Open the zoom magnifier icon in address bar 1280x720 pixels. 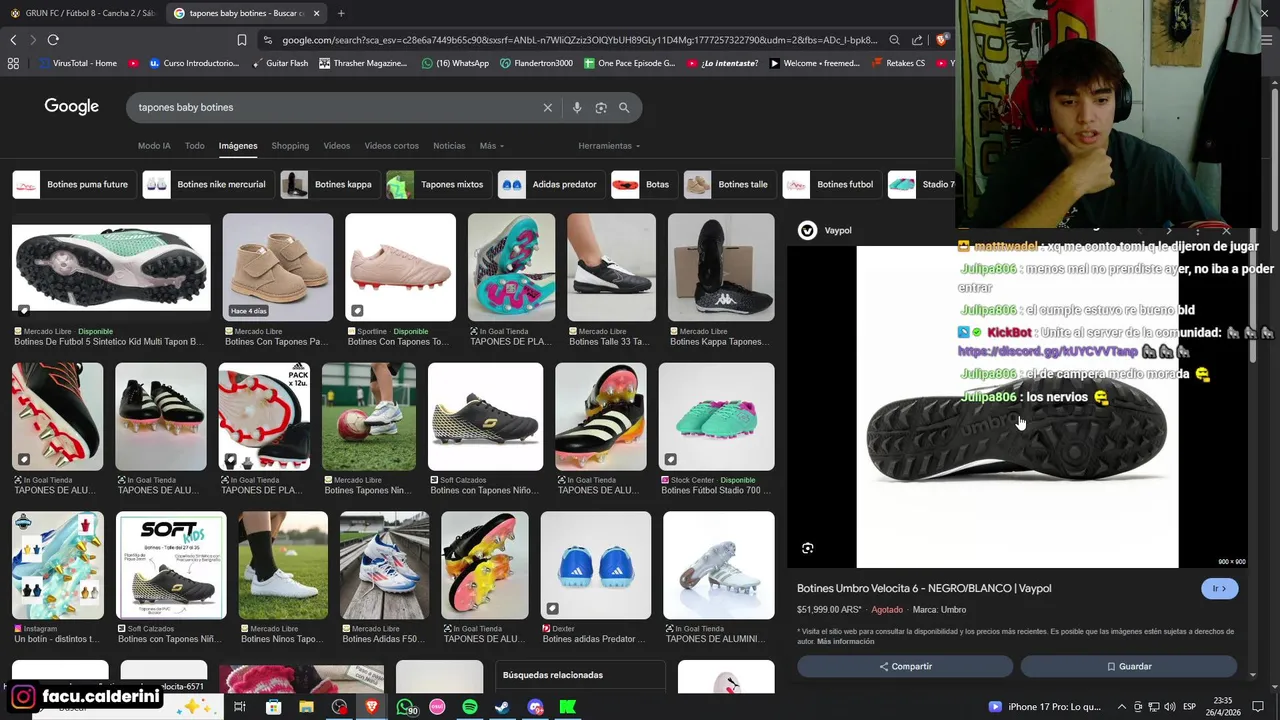[895, 40]
